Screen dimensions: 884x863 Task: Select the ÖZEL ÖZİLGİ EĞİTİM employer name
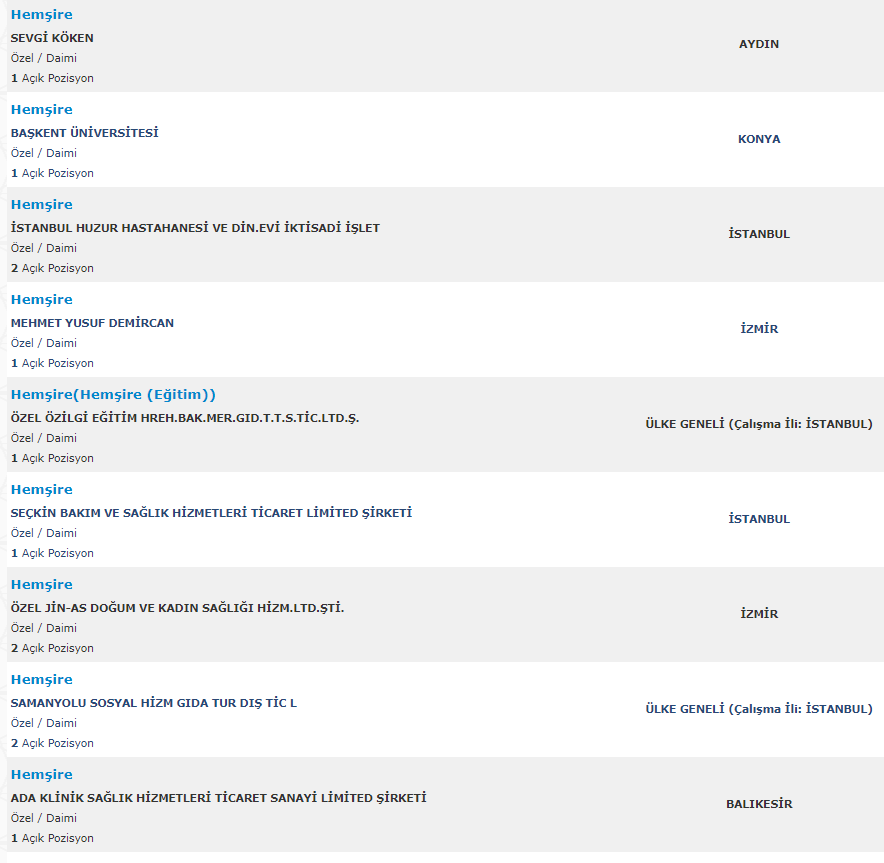pyautogui.click(x=185, y=418)
